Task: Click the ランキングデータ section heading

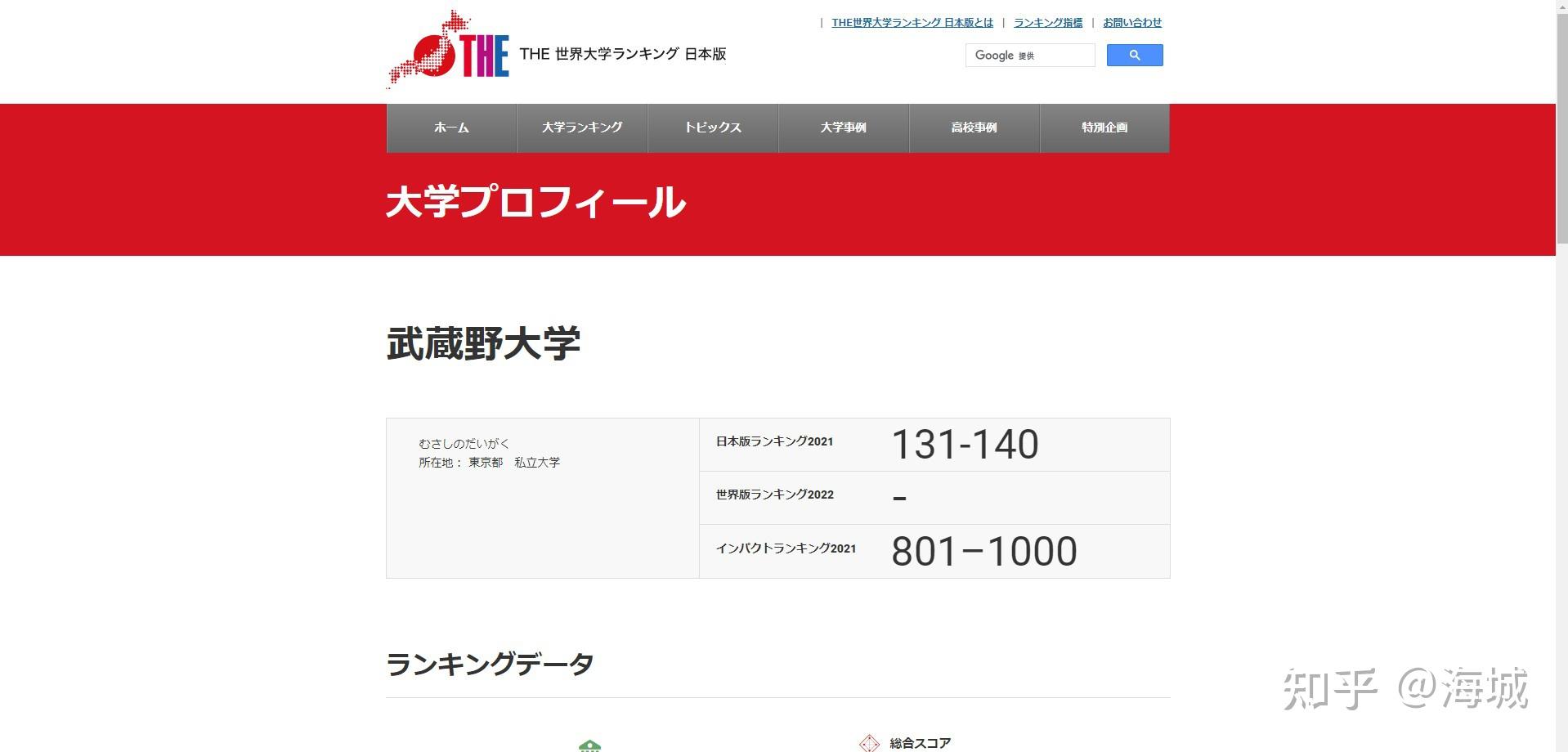Action: pyautogui.click(x=490, y=664)
